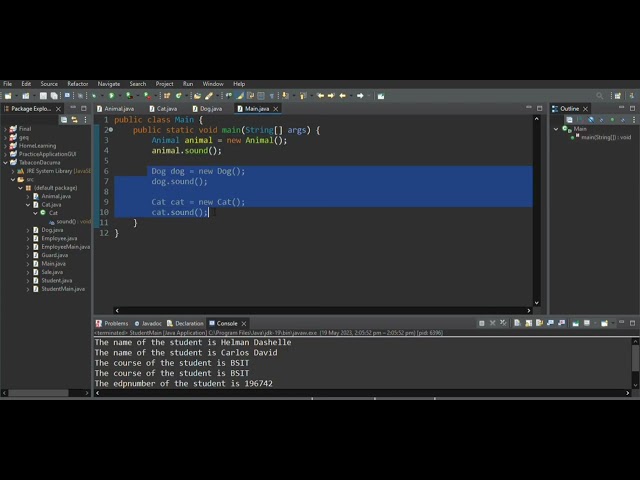
Task: Switch to the Declaration tab
Action: [x=185, y=323]
